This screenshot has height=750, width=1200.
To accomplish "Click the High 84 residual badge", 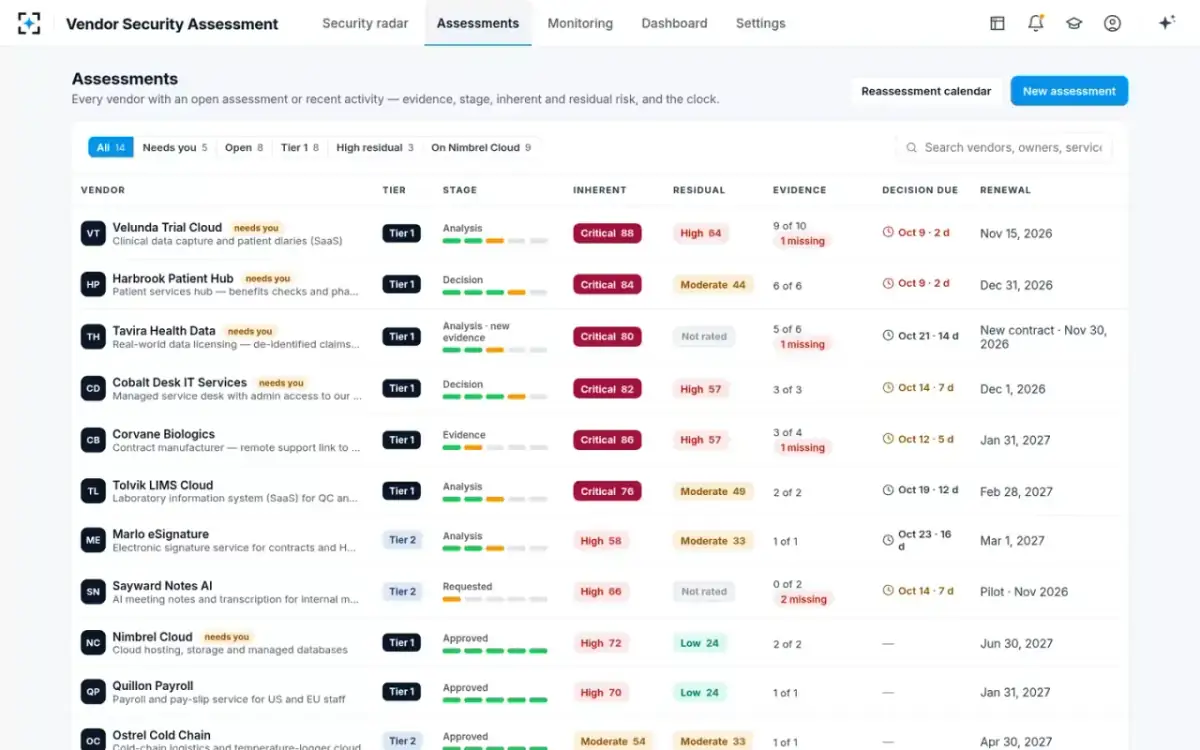I will [x=701, y=233].
